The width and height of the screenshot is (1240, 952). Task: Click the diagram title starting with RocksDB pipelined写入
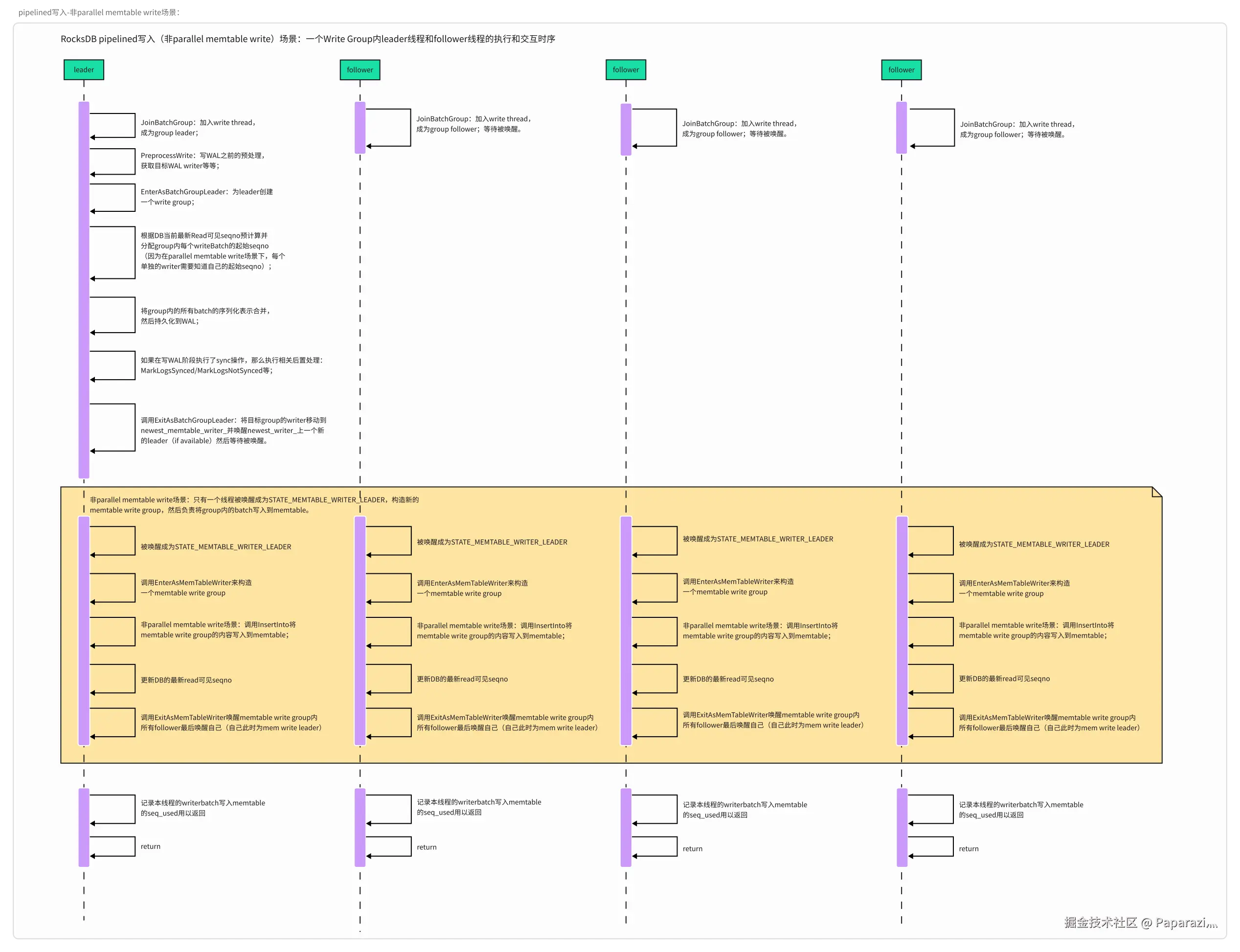308,39
